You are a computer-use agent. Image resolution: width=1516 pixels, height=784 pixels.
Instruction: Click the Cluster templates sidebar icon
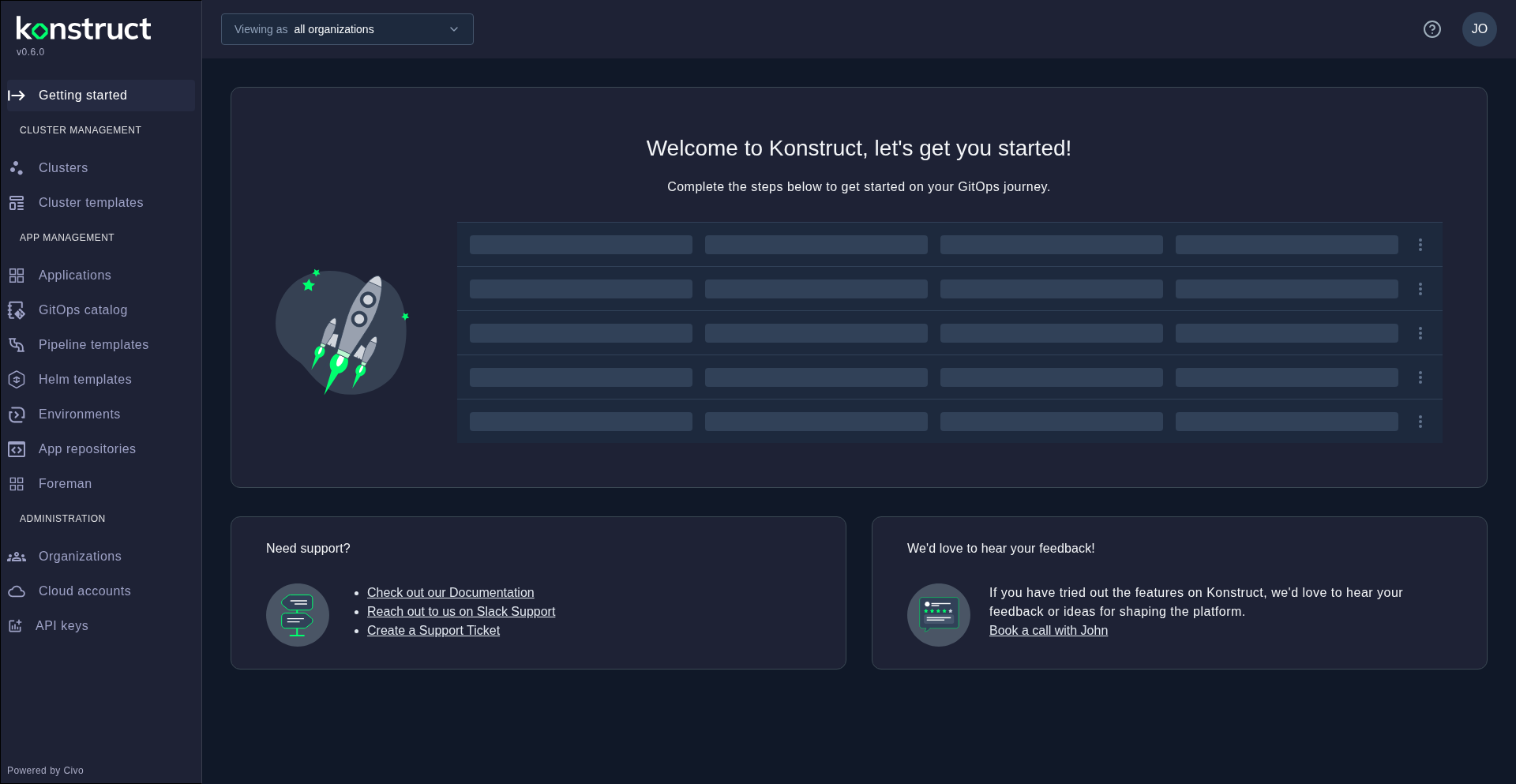17,203
